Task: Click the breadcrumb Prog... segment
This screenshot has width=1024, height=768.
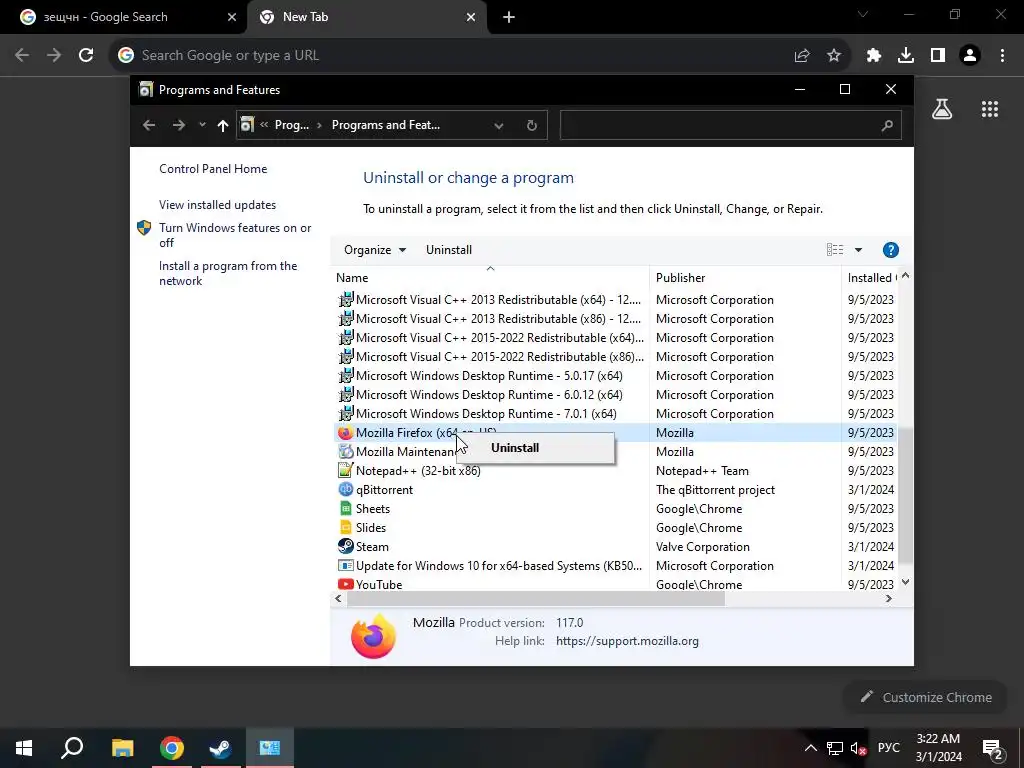Action: [x=291, y=125]
